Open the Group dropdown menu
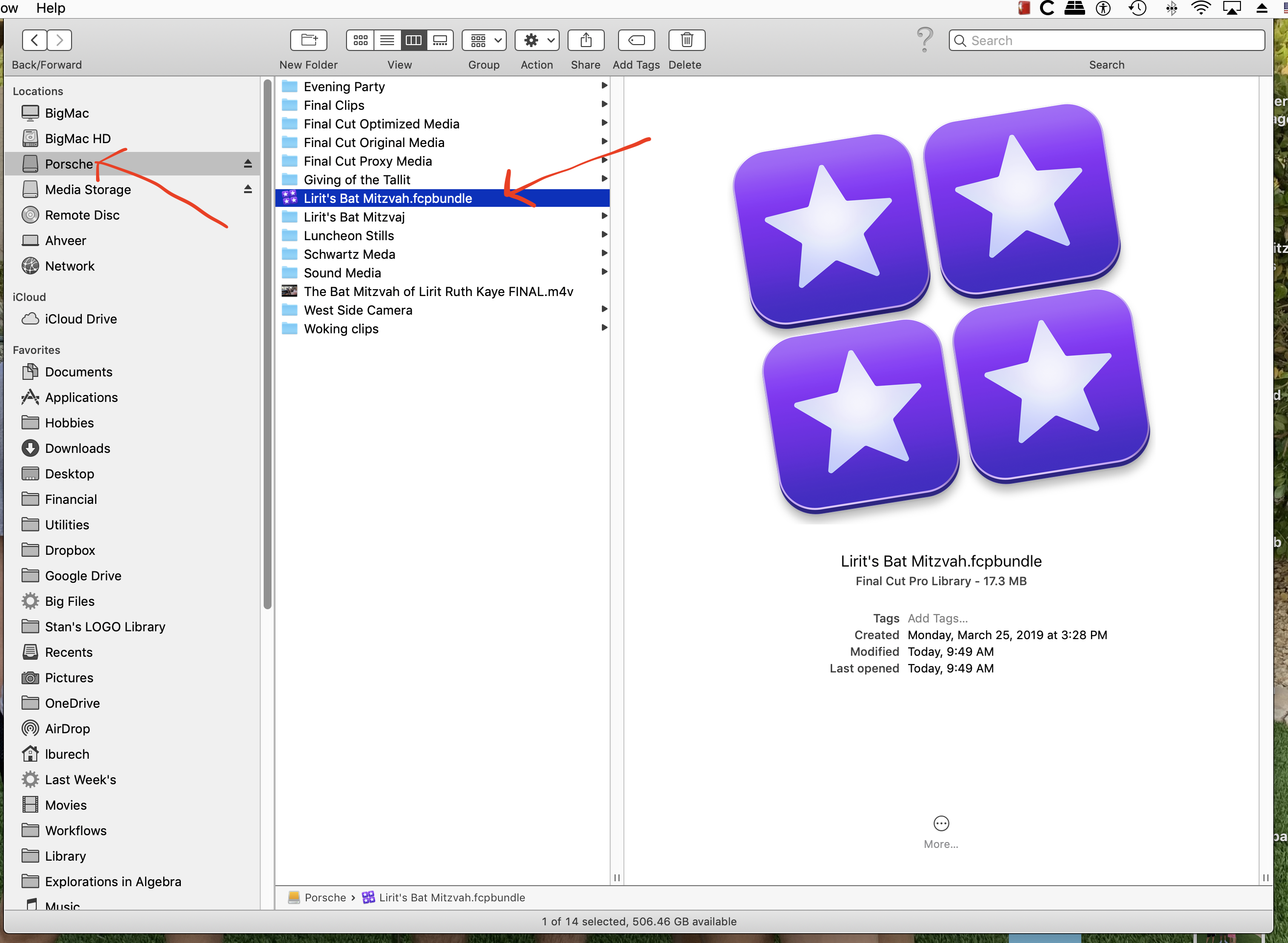 pos(484,41)
